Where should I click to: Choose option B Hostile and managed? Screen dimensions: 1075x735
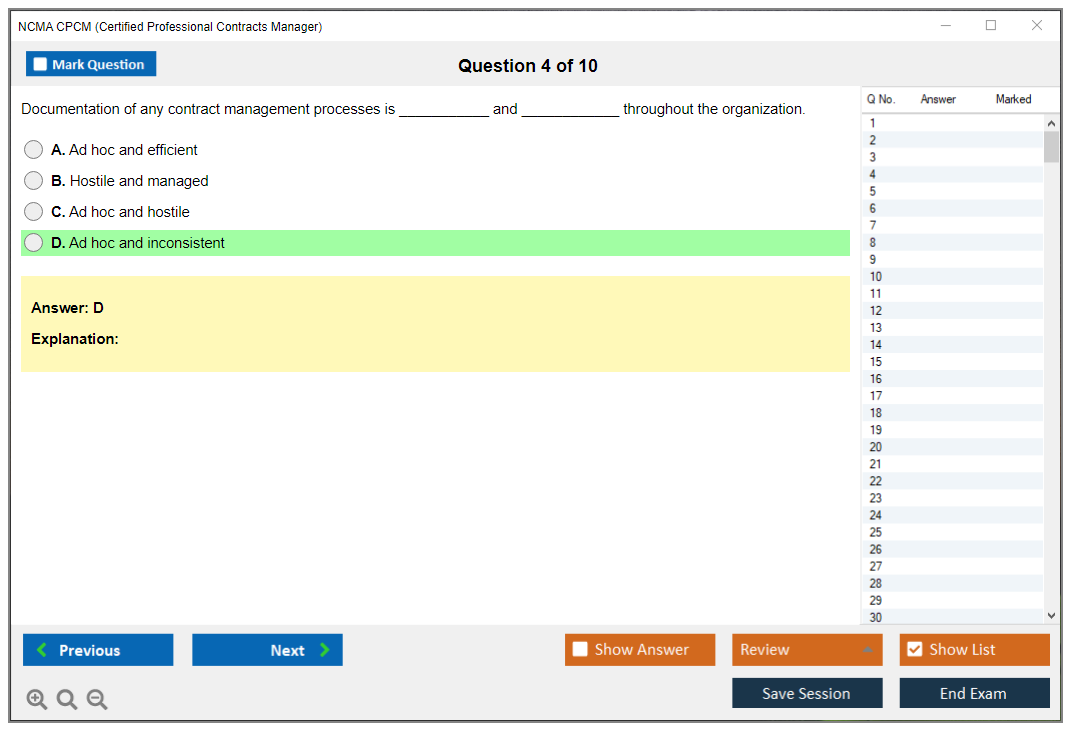point(34,181)
